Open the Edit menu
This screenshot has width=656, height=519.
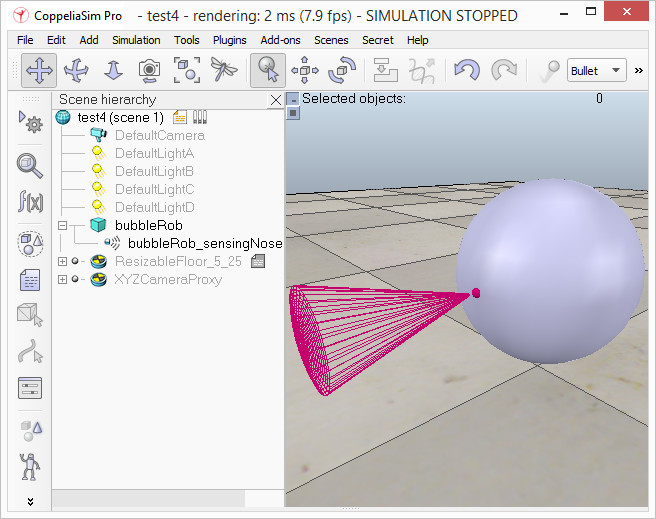(56, 40)
